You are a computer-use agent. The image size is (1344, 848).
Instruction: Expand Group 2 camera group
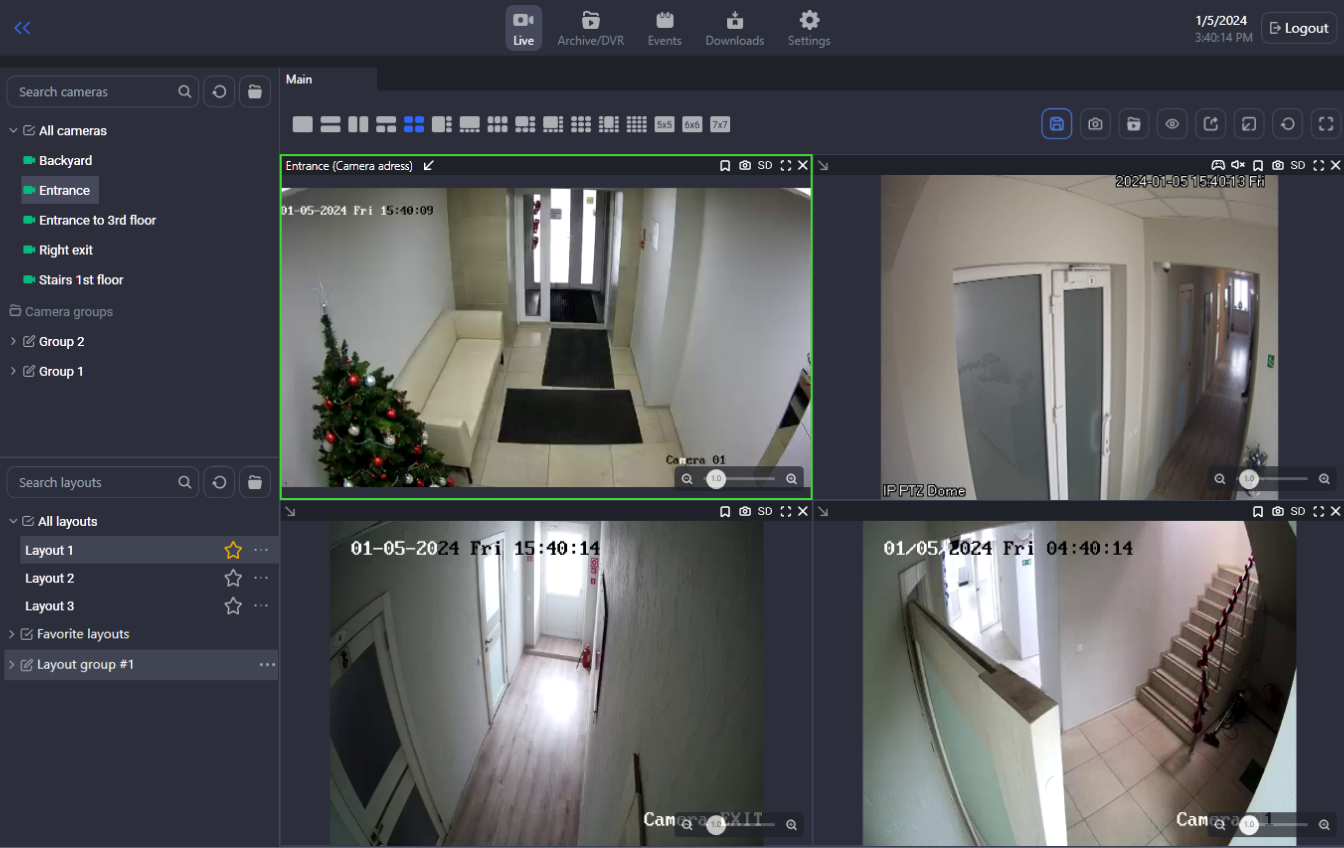click(x=13, y=341)
